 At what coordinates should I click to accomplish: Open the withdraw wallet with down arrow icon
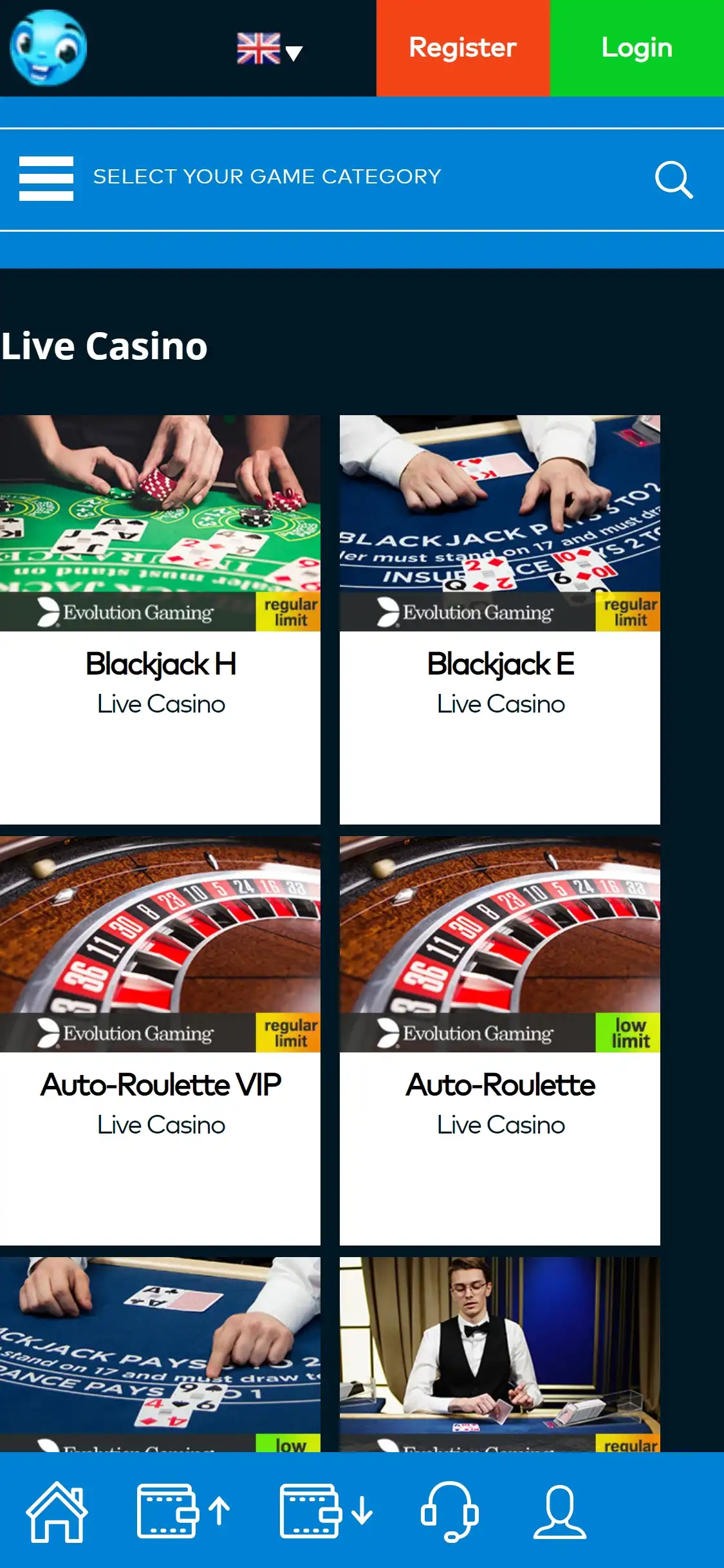(326, 1511)
